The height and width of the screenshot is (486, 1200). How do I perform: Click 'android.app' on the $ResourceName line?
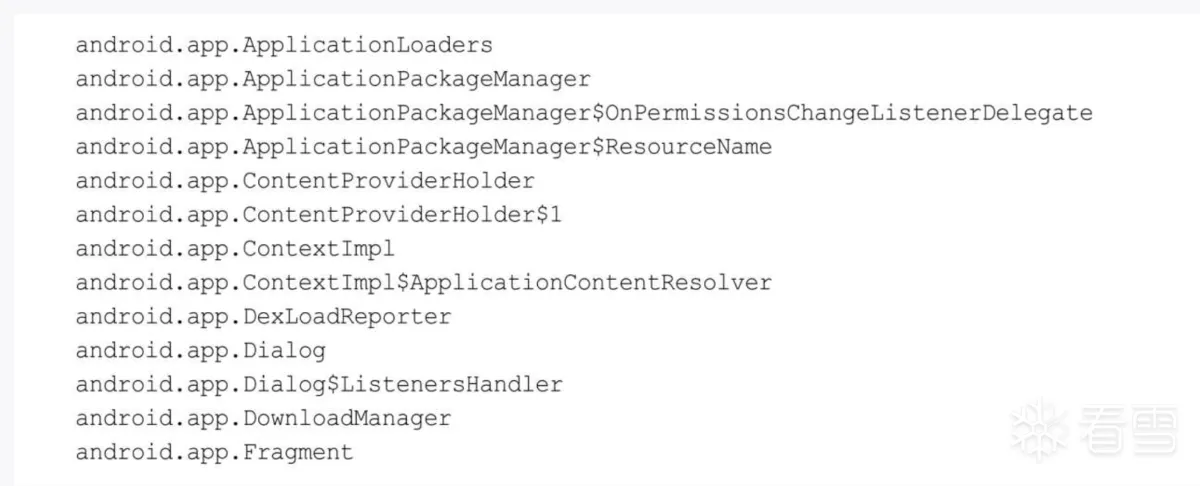point(152,147)
